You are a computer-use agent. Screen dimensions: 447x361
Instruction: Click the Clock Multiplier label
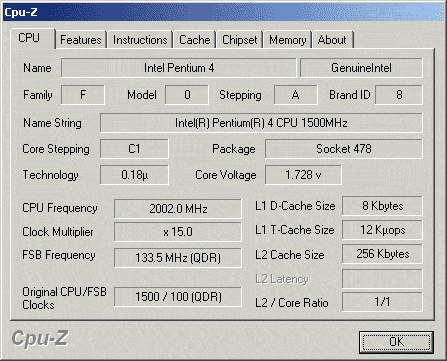pyautogui.click(x=58, y=232)
